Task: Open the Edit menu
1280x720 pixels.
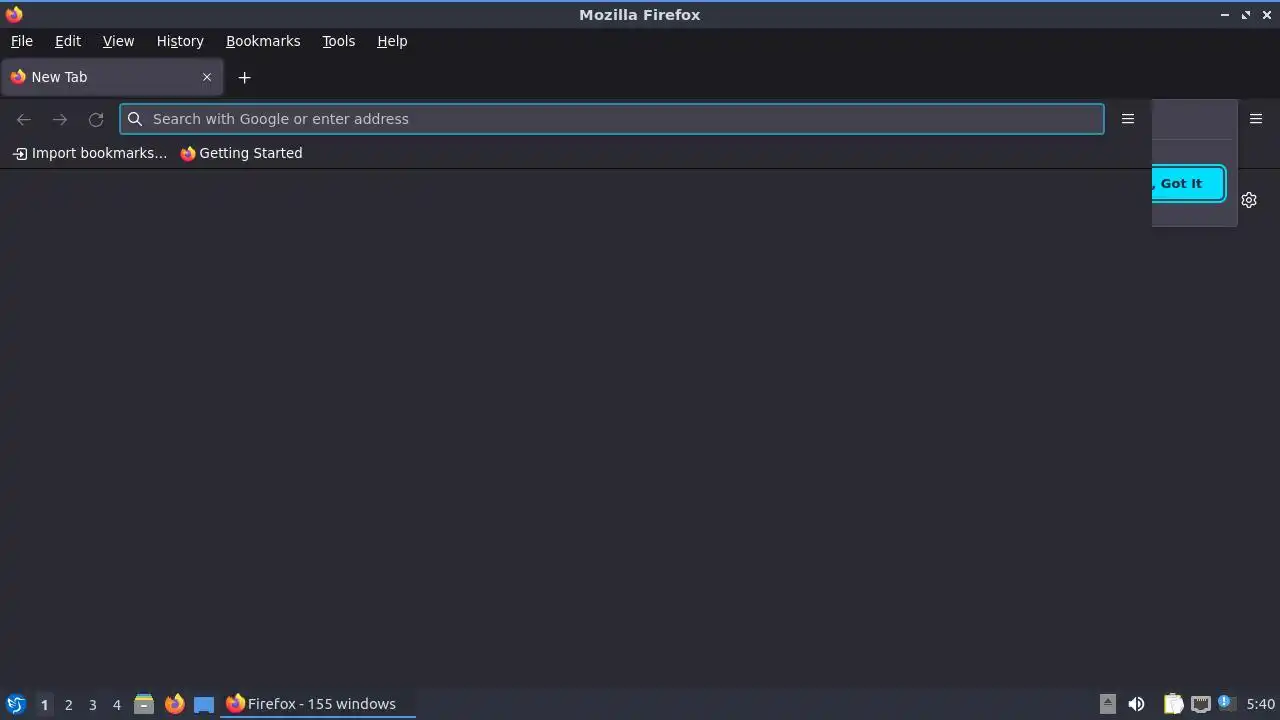Action: pos(68,41)
